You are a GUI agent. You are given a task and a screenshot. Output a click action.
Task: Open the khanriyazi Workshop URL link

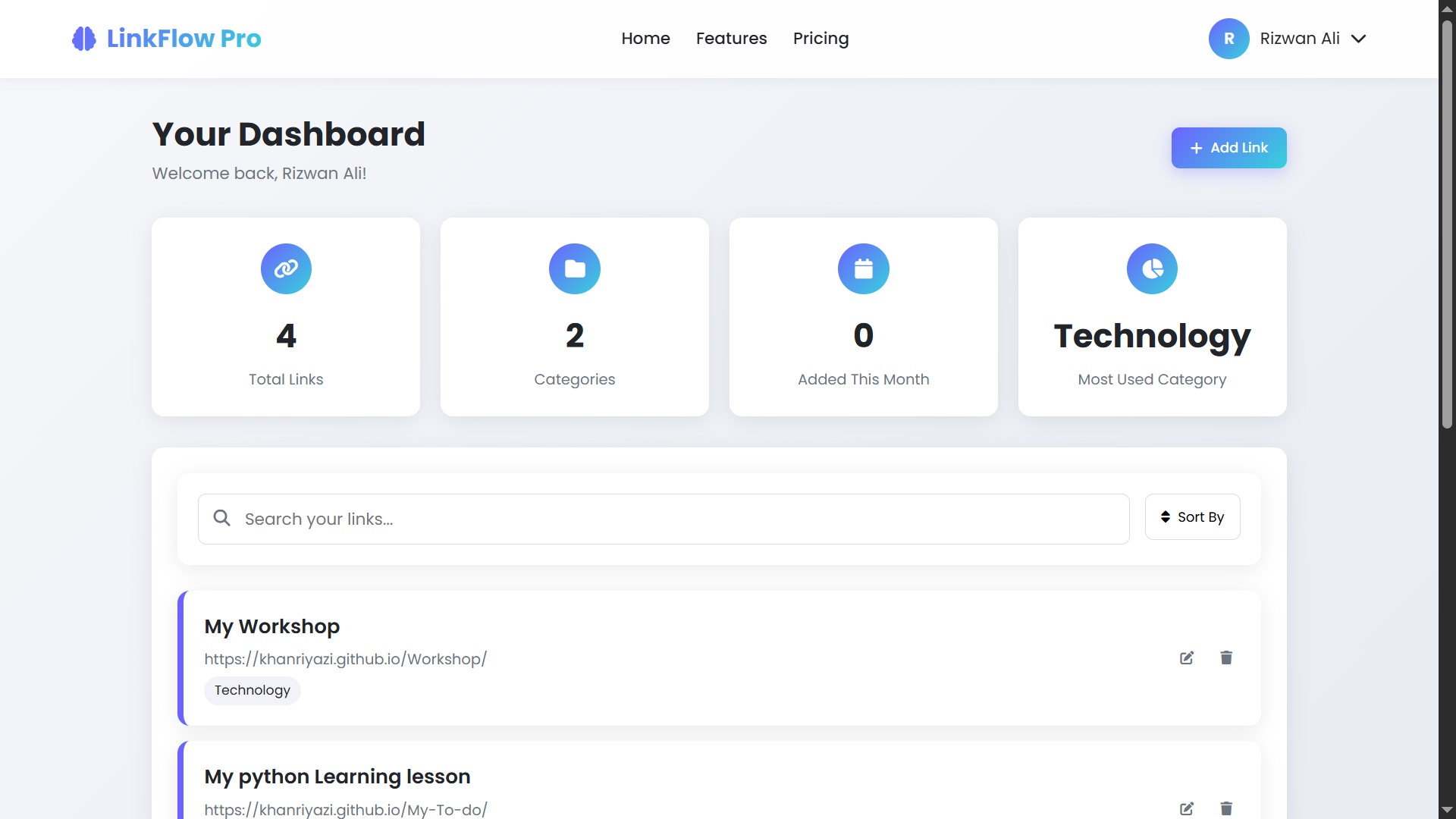click(345, 659)
